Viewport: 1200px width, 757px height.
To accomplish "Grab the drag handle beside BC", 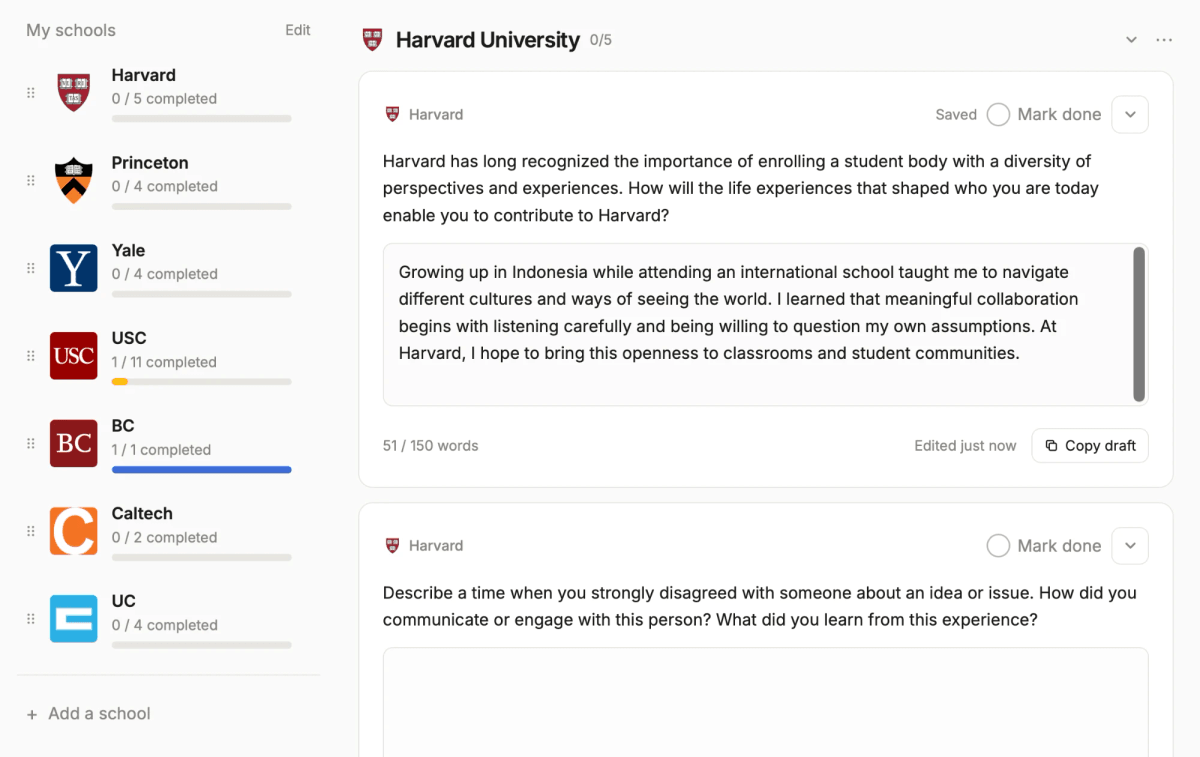I will pyautogui.click(x=30, y=443).
